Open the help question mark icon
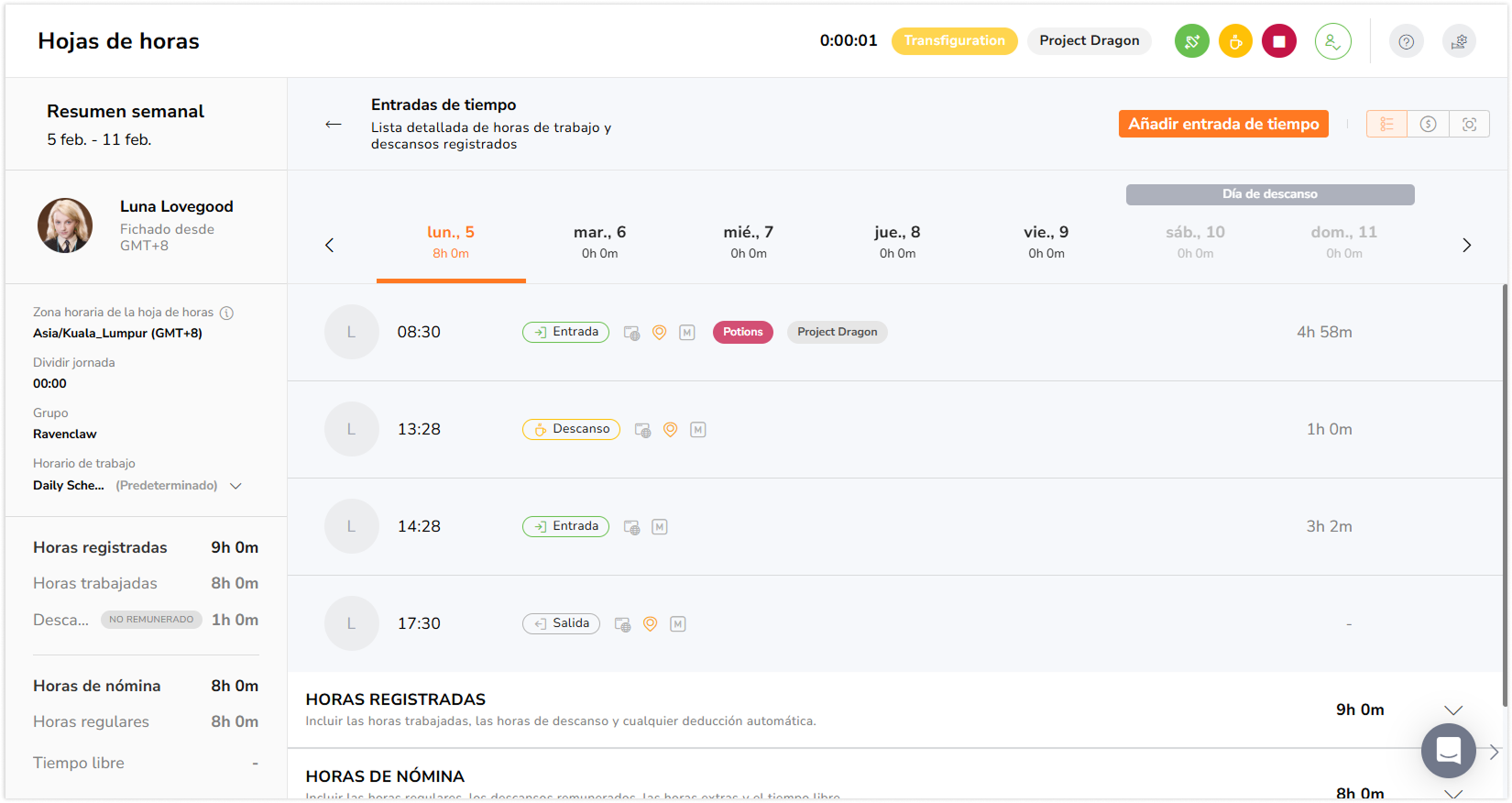 1406,41
